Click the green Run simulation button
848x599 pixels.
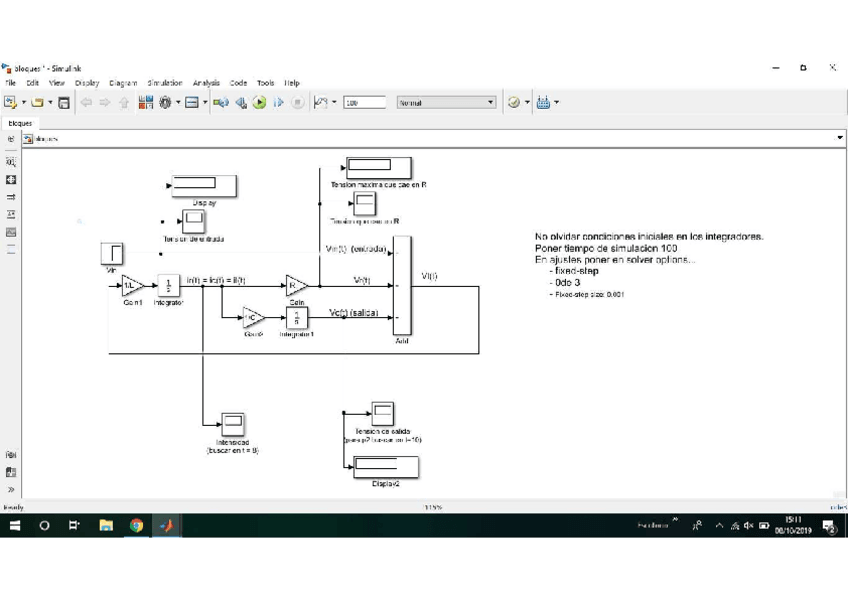pos(259,102)
